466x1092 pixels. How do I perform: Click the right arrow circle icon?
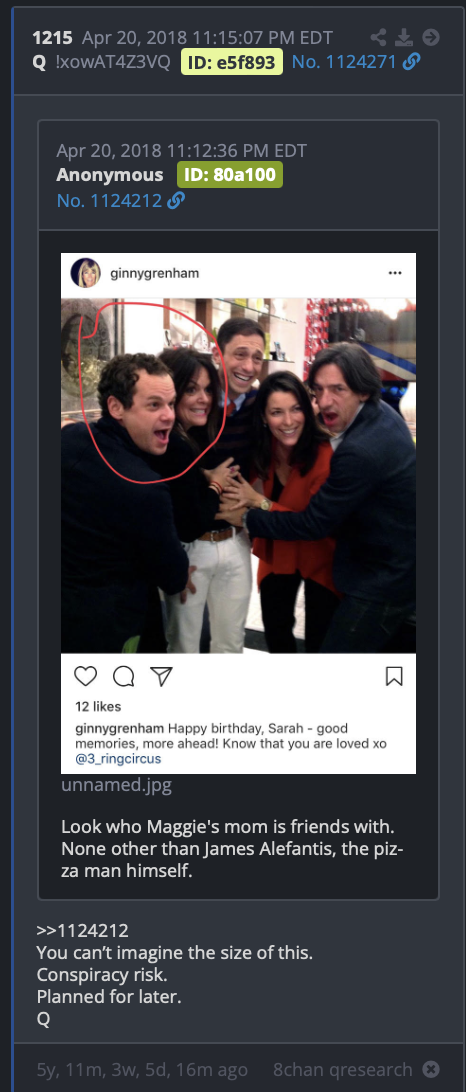pos(431,37)
